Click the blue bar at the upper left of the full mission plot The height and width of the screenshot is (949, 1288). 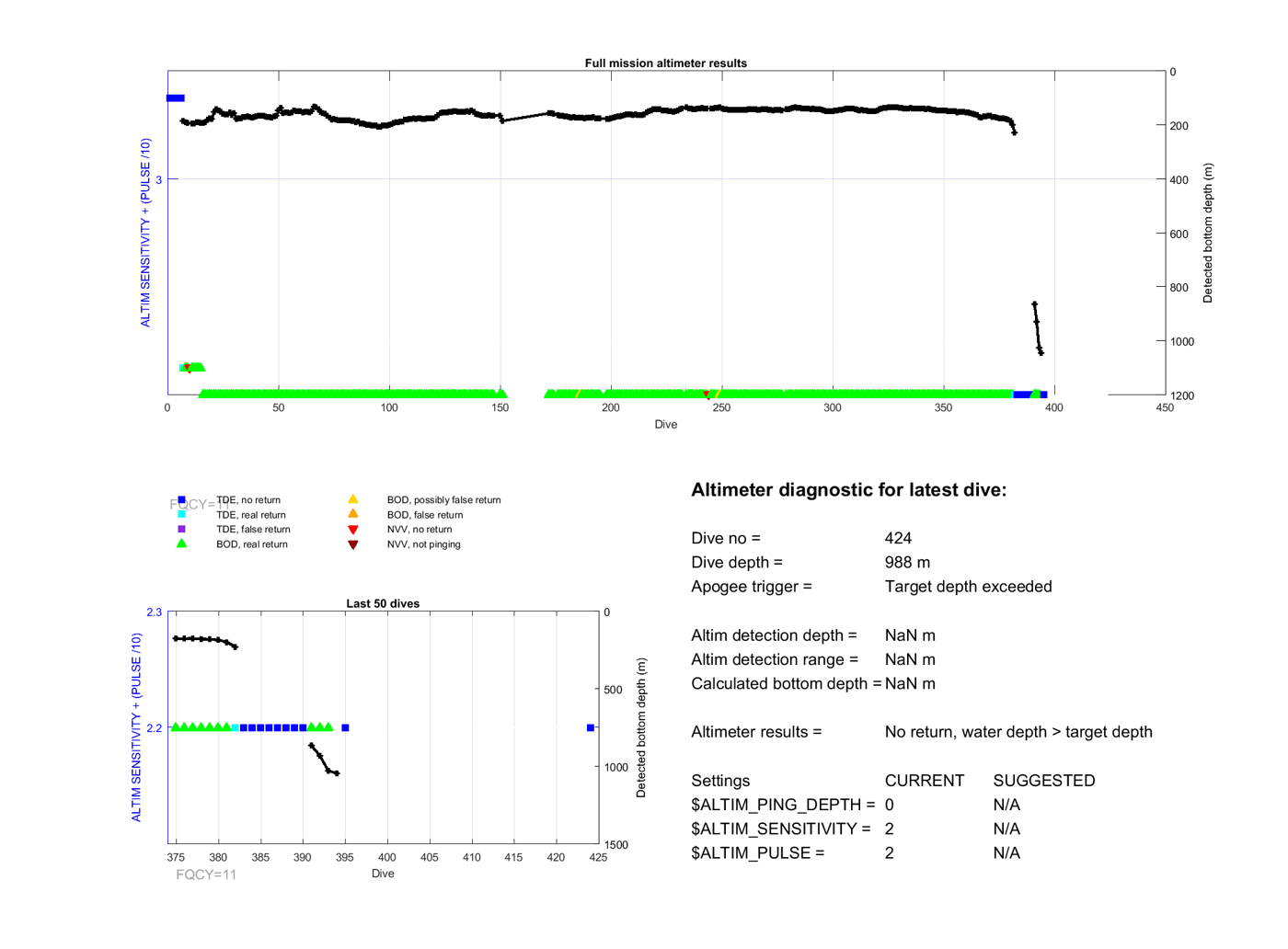coord(175,98)
